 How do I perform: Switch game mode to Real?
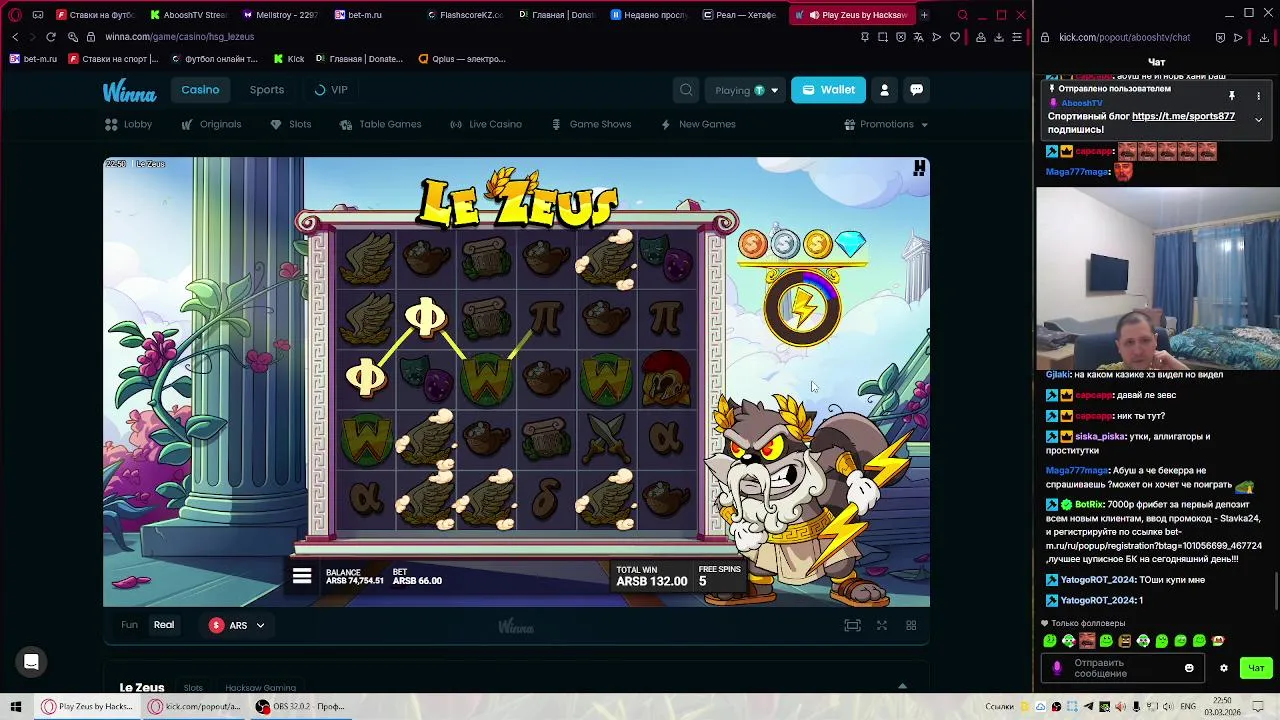coord(164,625)
